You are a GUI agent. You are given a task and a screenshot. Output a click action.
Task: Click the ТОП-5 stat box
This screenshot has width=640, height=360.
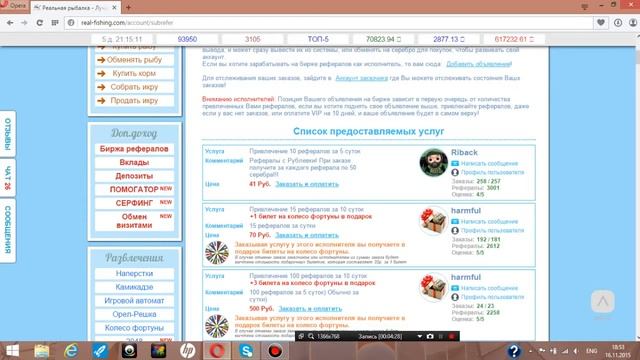pyautogui.click(x=318, y=39)
